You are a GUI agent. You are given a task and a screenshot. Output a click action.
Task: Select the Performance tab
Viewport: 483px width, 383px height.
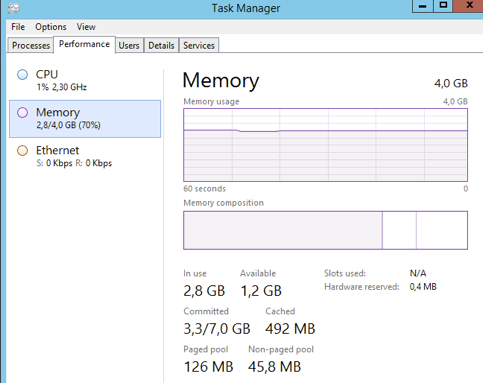click(84, 44)
